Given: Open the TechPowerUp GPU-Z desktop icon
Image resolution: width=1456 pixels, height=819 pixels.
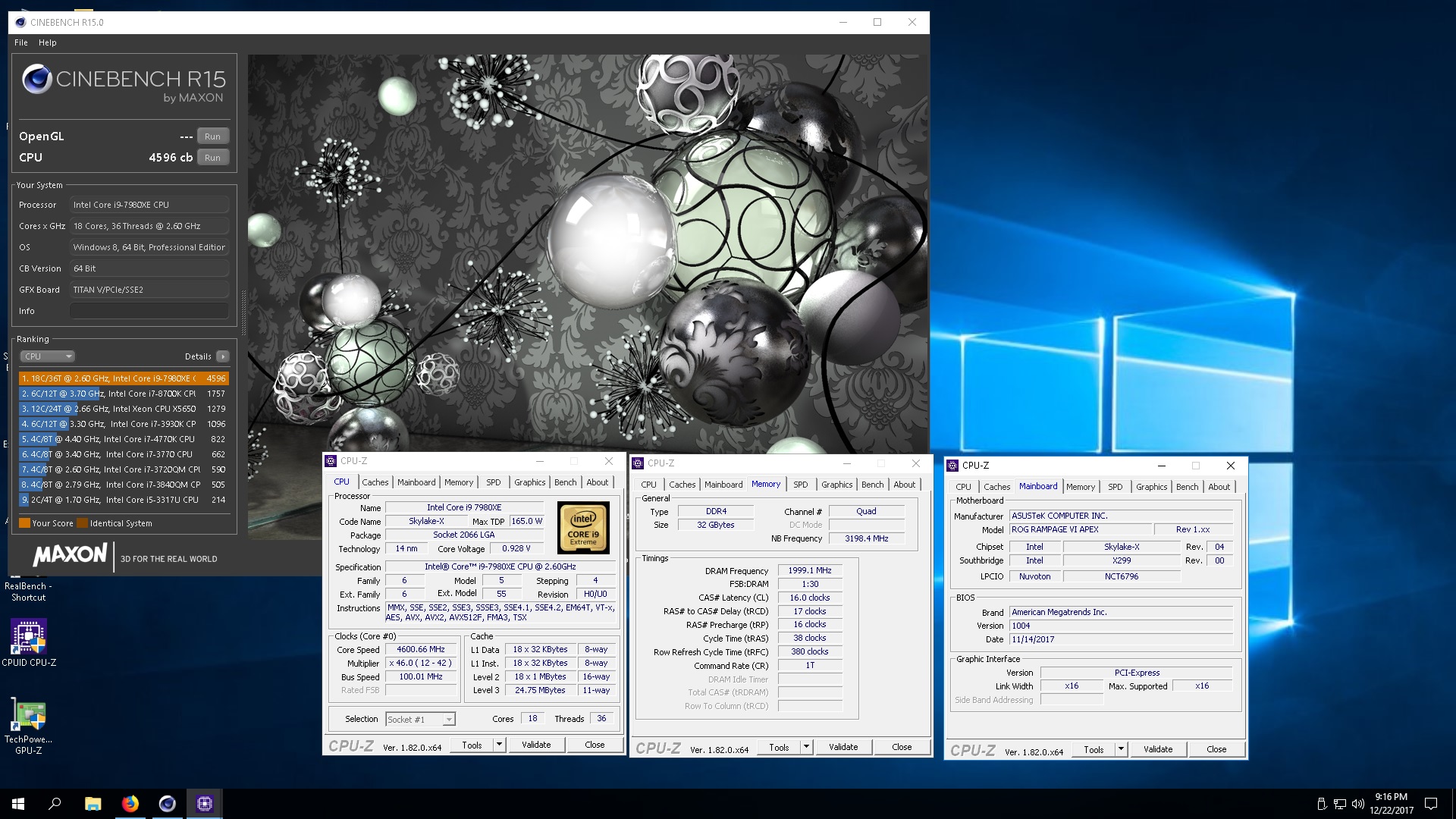Looking at the screenshot, I should tap(29, 726).
